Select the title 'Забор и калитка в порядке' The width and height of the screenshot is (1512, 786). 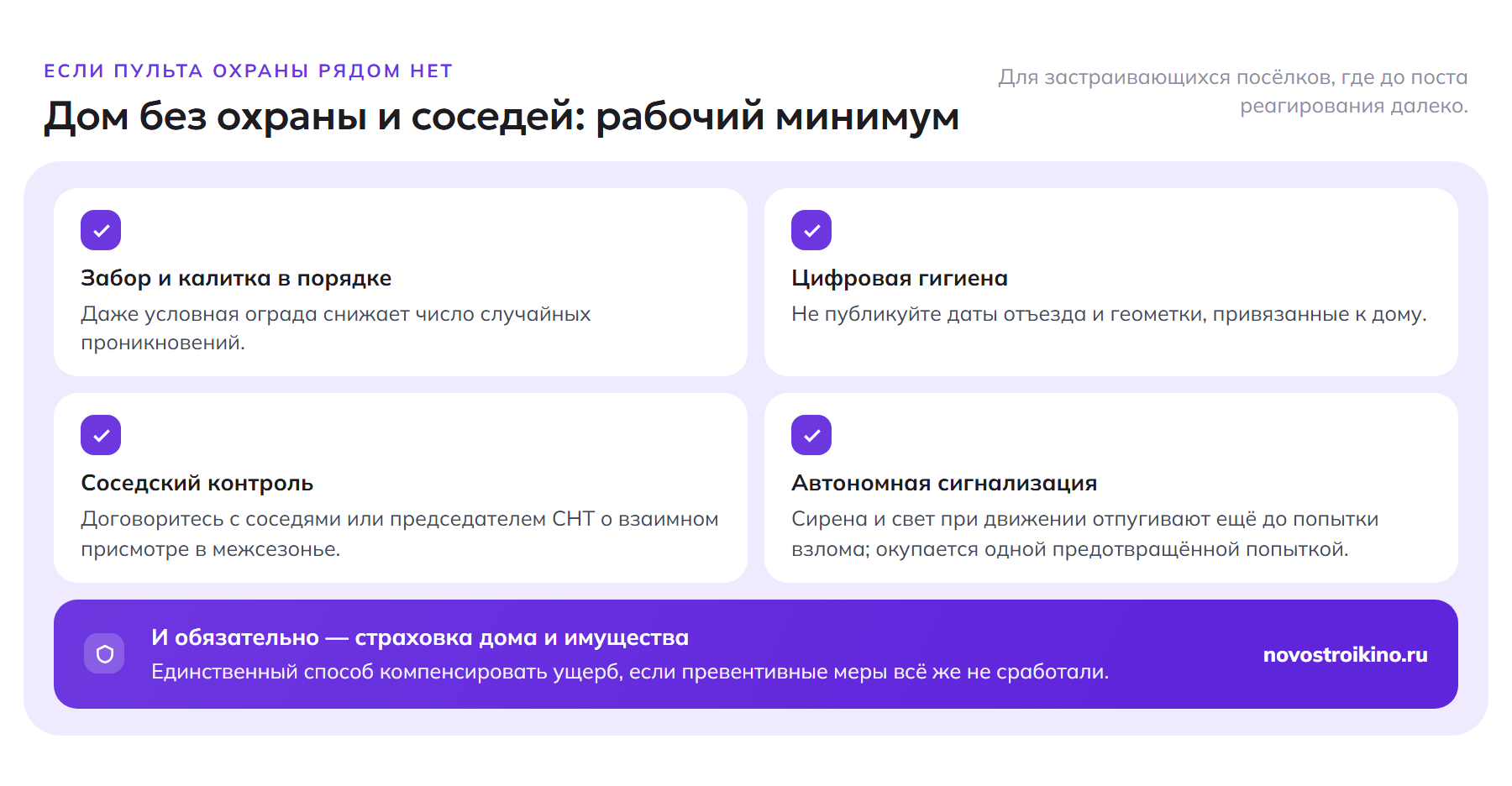236,278
